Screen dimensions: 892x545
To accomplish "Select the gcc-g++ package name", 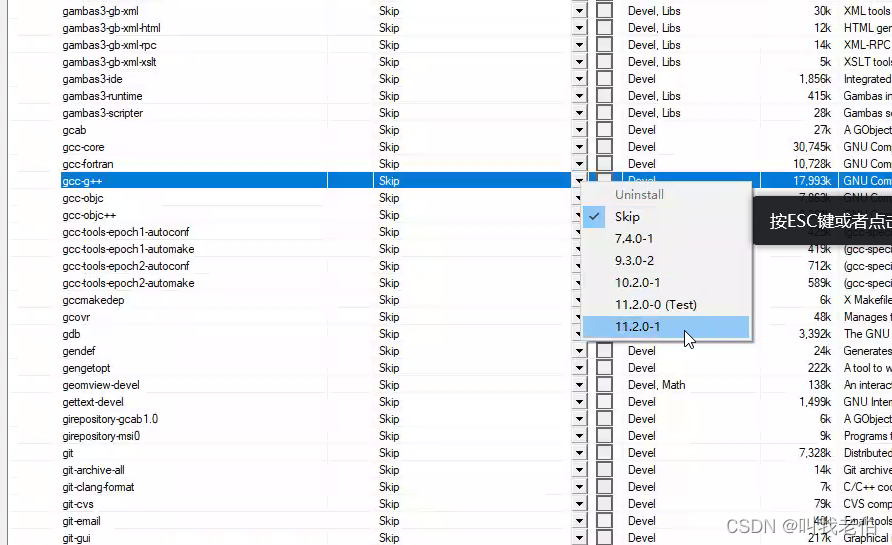I will [x=82, y=181].
